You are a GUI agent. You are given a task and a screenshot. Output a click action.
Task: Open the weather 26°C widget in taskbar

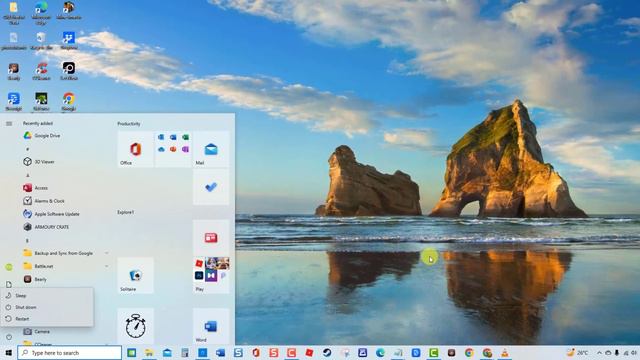pos(577,353)
